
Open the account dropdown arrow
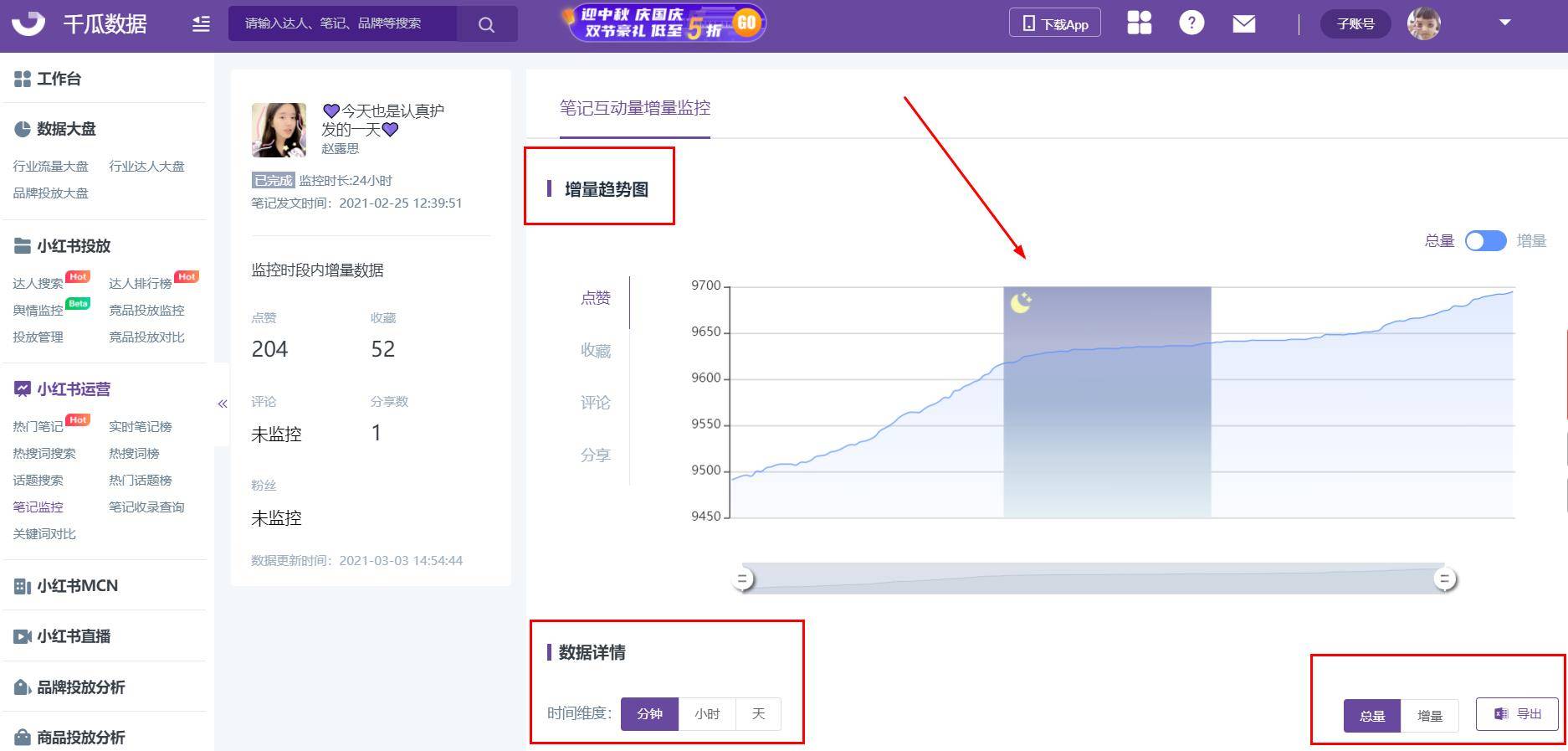(1504, 23)
